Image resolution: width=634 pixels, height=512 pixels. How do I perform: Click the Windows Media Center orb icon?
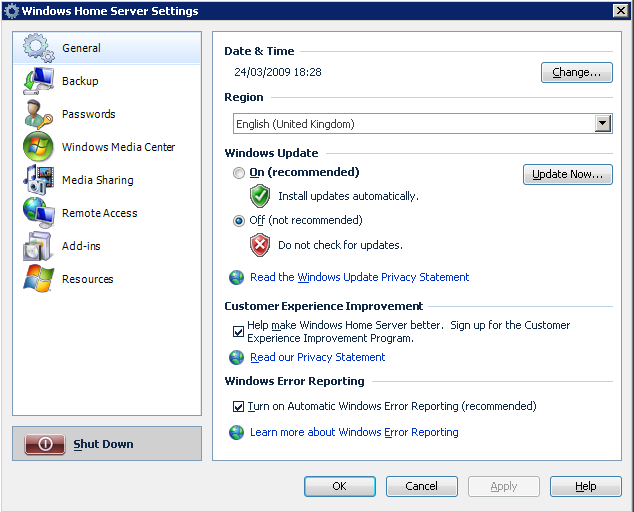pyautogui.click(x=38, y=147)
